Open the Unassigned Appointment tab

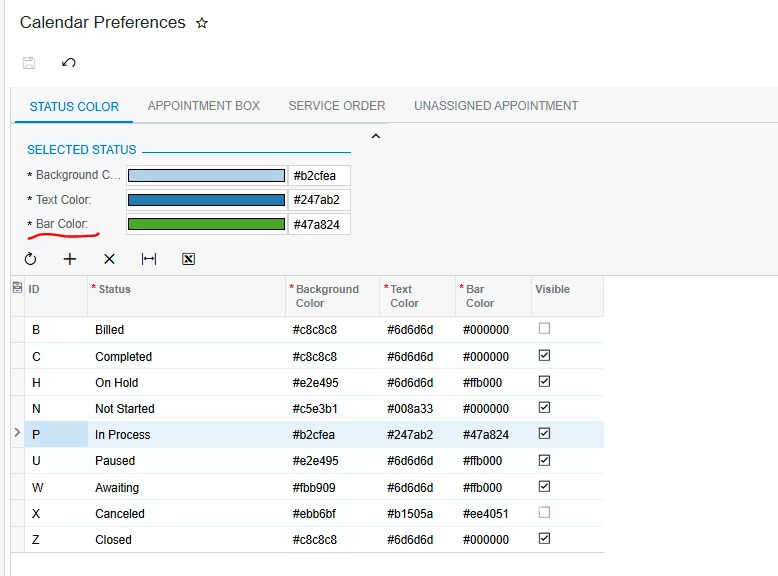(x=496, y=106)
